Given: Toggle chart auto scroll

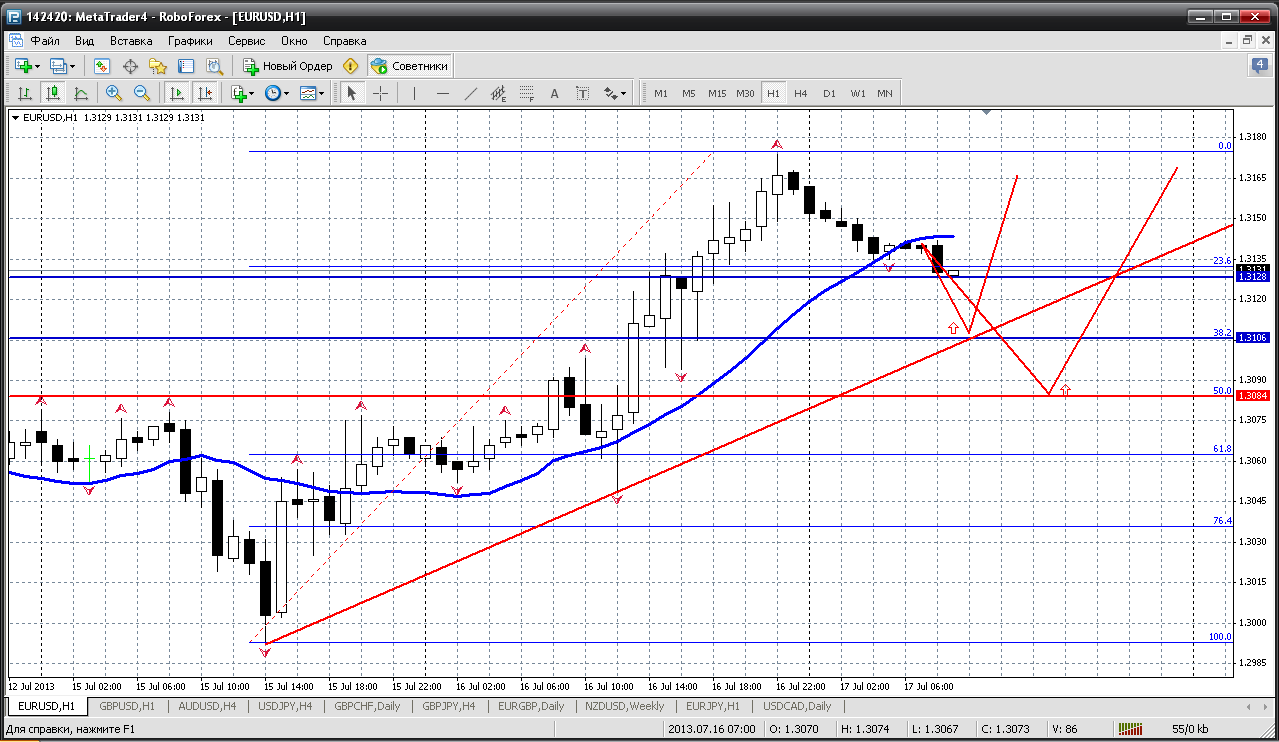Looking at the screenshot, I should pyautogui.click(x=177, y=93).
